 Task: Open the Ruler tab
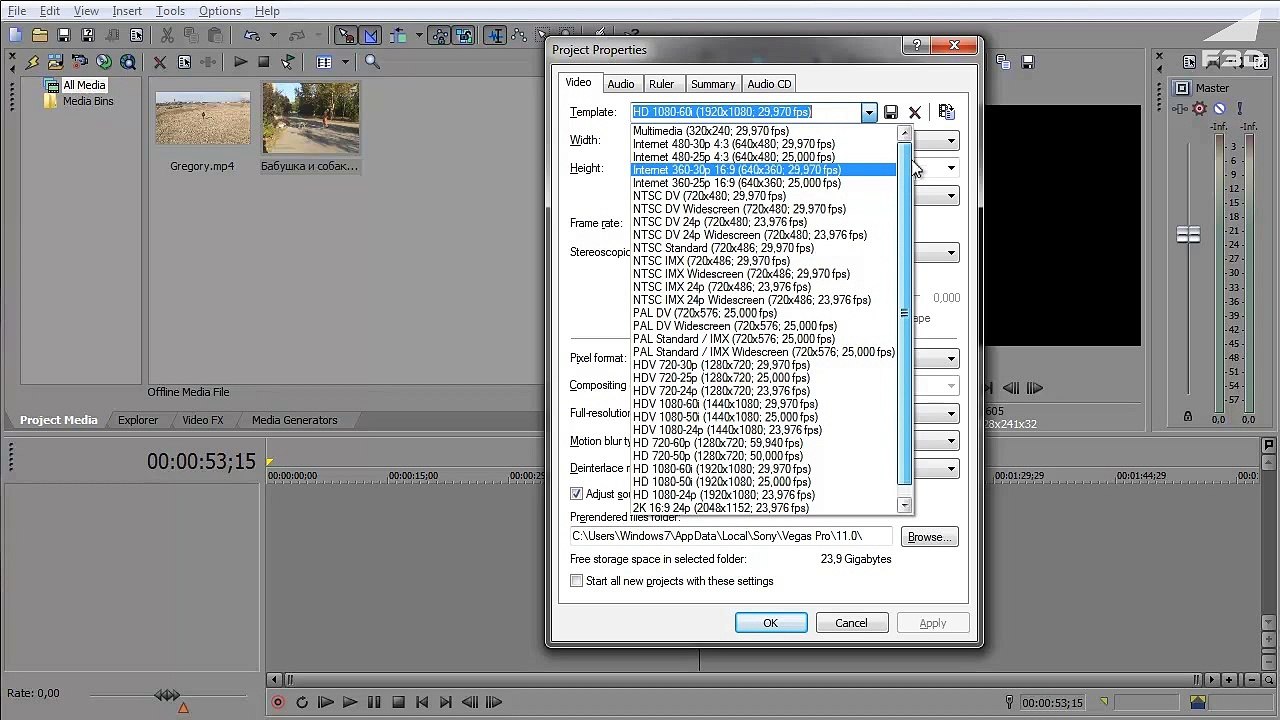[x=661, y=84]
